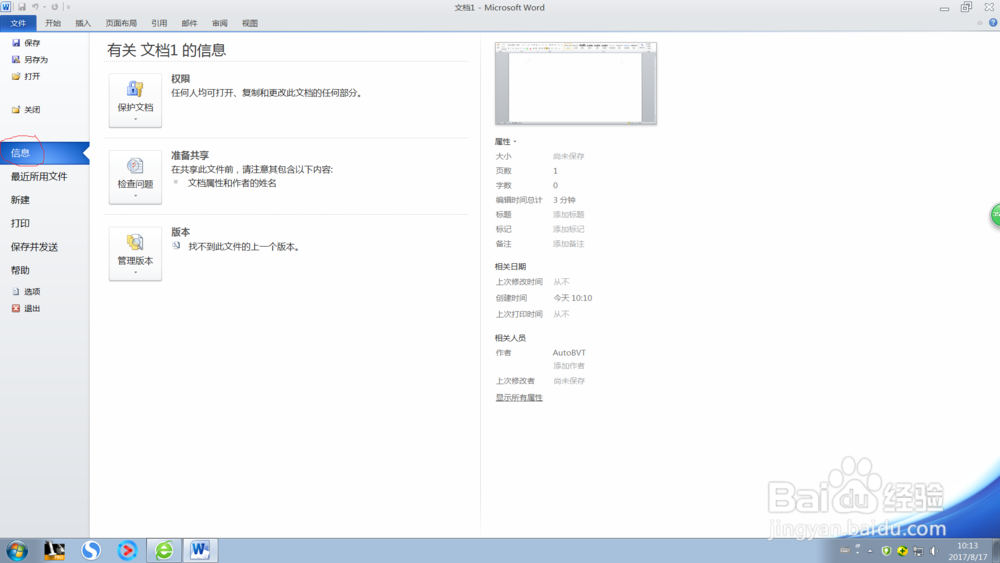Open the 保护文档 dropdown button
Viewport: 1000px width, 563px height.
click(x=135, y=101)
